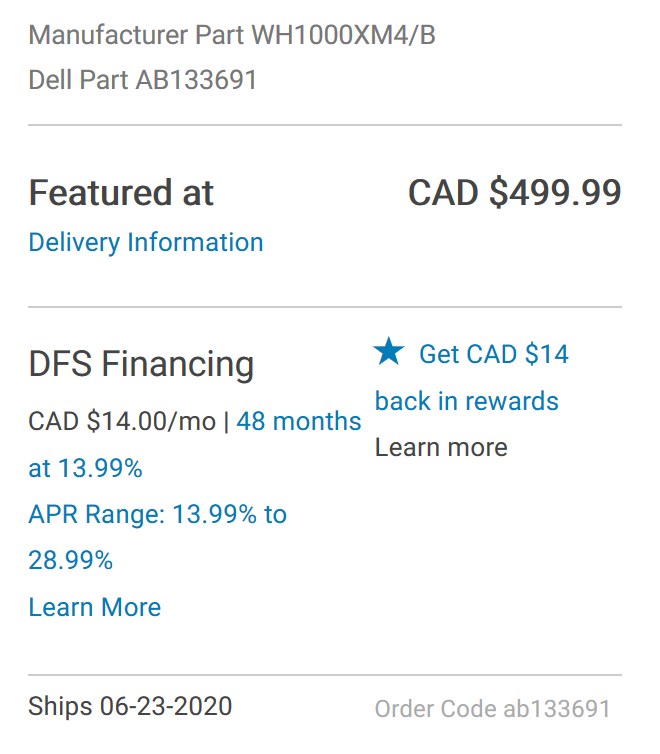Click 'Learn More' under DFS Financing
The width and height of the screenshot is (660, 754).
(x=95, y=607)
